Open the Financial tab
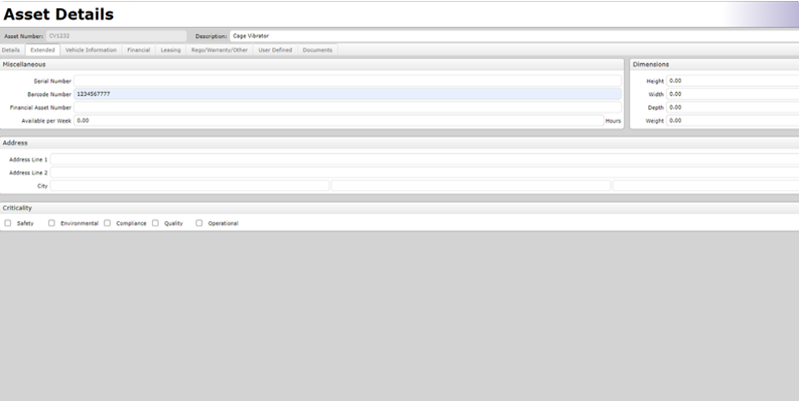 point(138,49)
